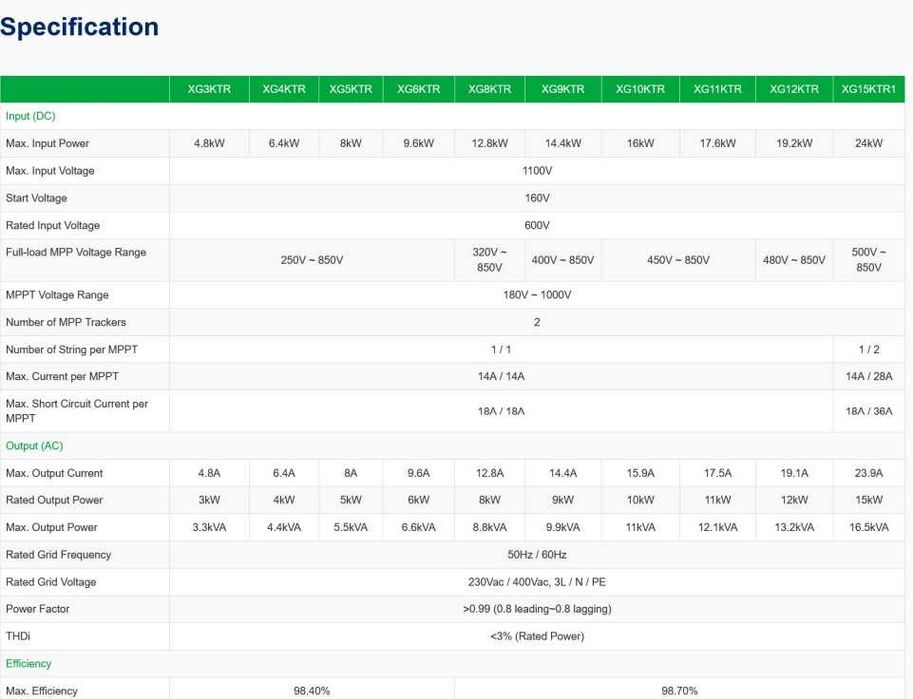Click the 4.8kW input power cell
913x699 pixels.
coord(209,143)
